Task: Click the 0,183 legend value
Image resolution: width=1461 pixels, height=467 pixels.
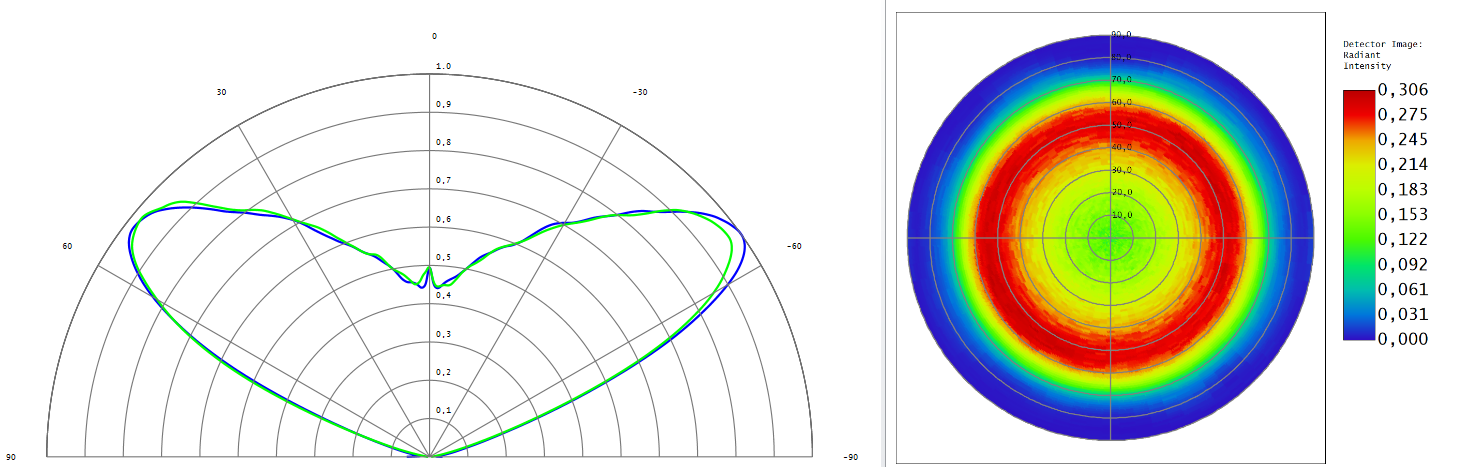Action: [1403, 190]
